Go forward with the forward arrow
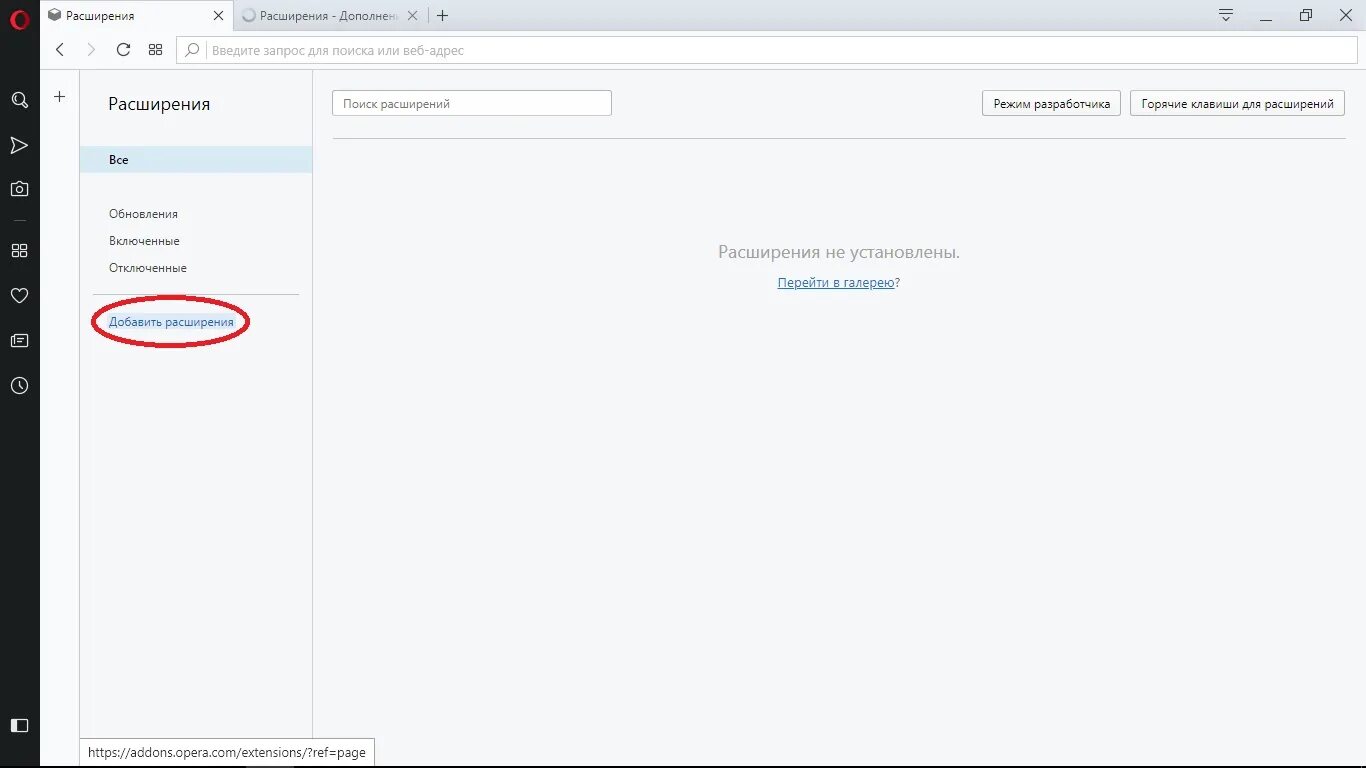 click(x=92, y=50)
